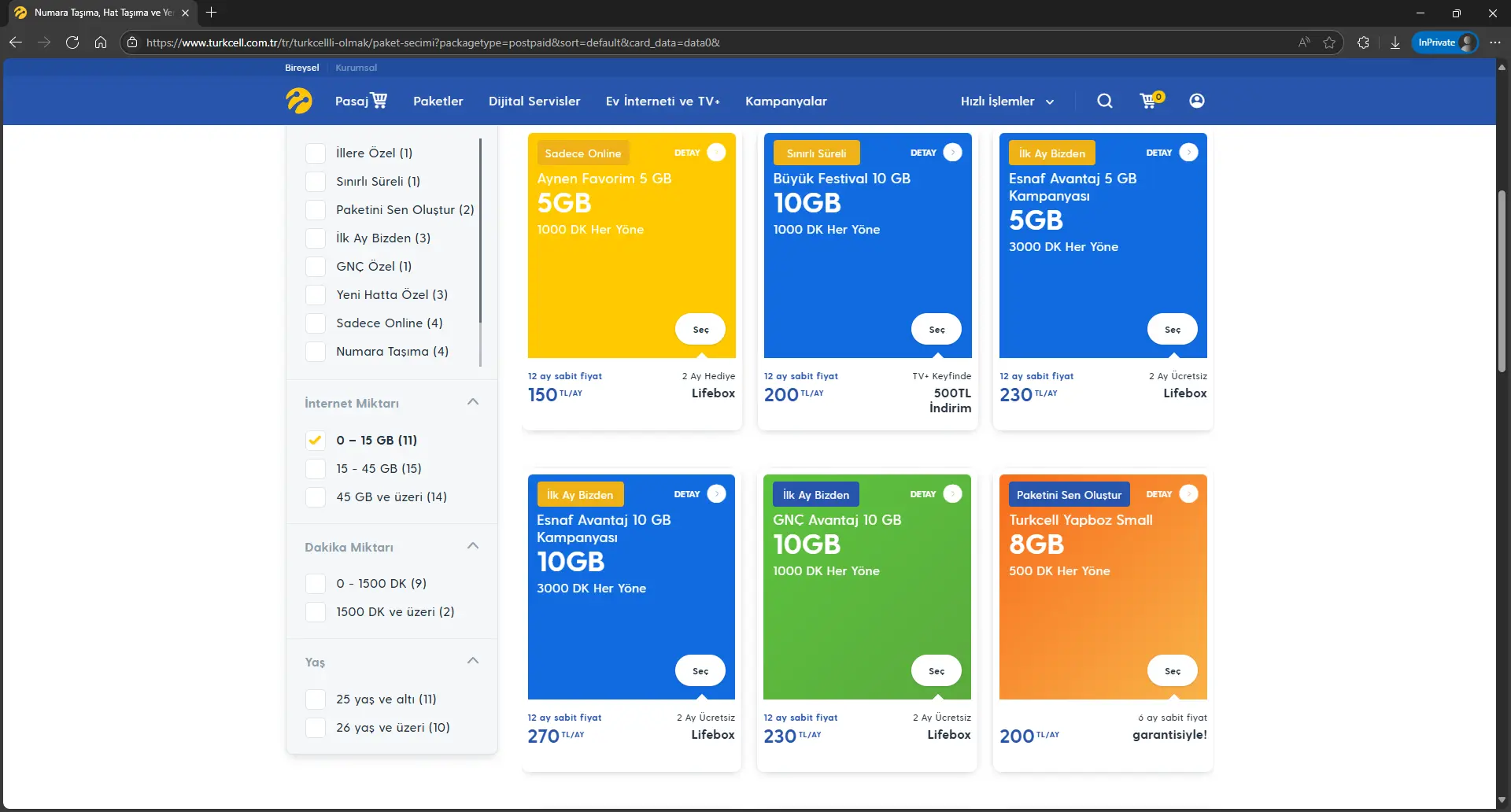Open details arrow for Aynen Favorim 5 GB
This screenshot has width=1511, height=812.
(716, 153)
